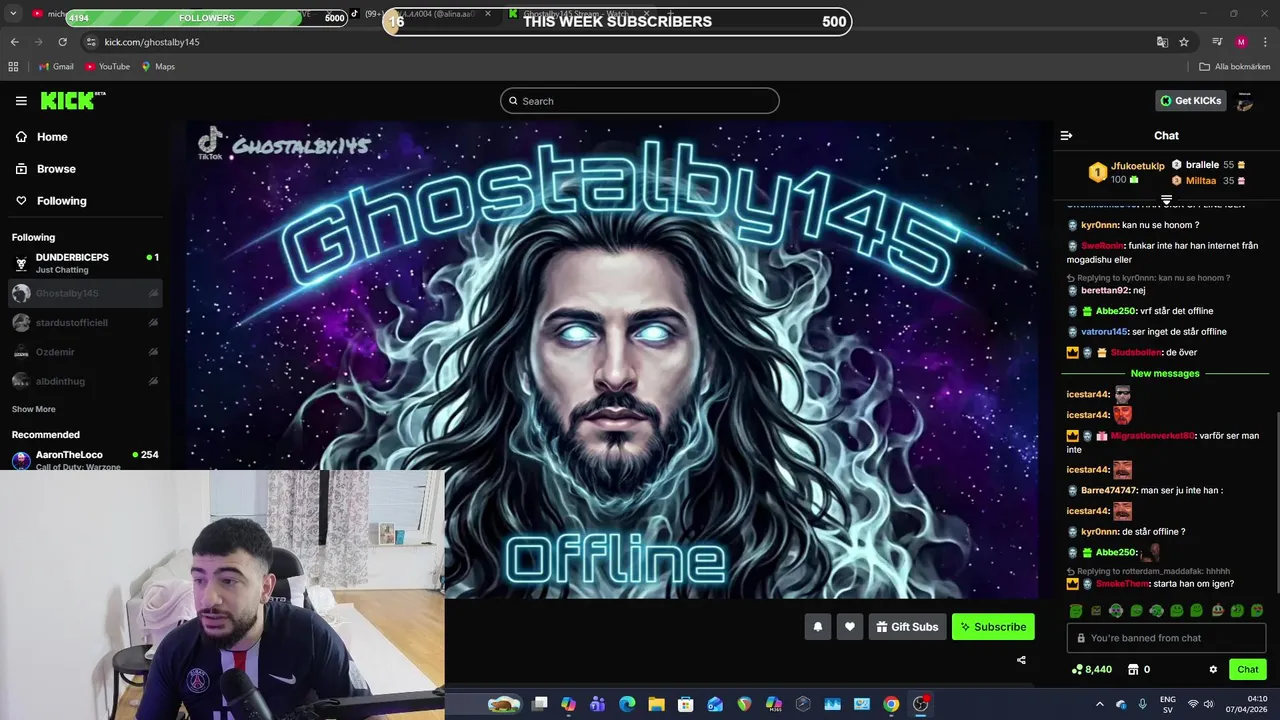
Task: Show hidden system tray icons
Action: coord(1100,704)
